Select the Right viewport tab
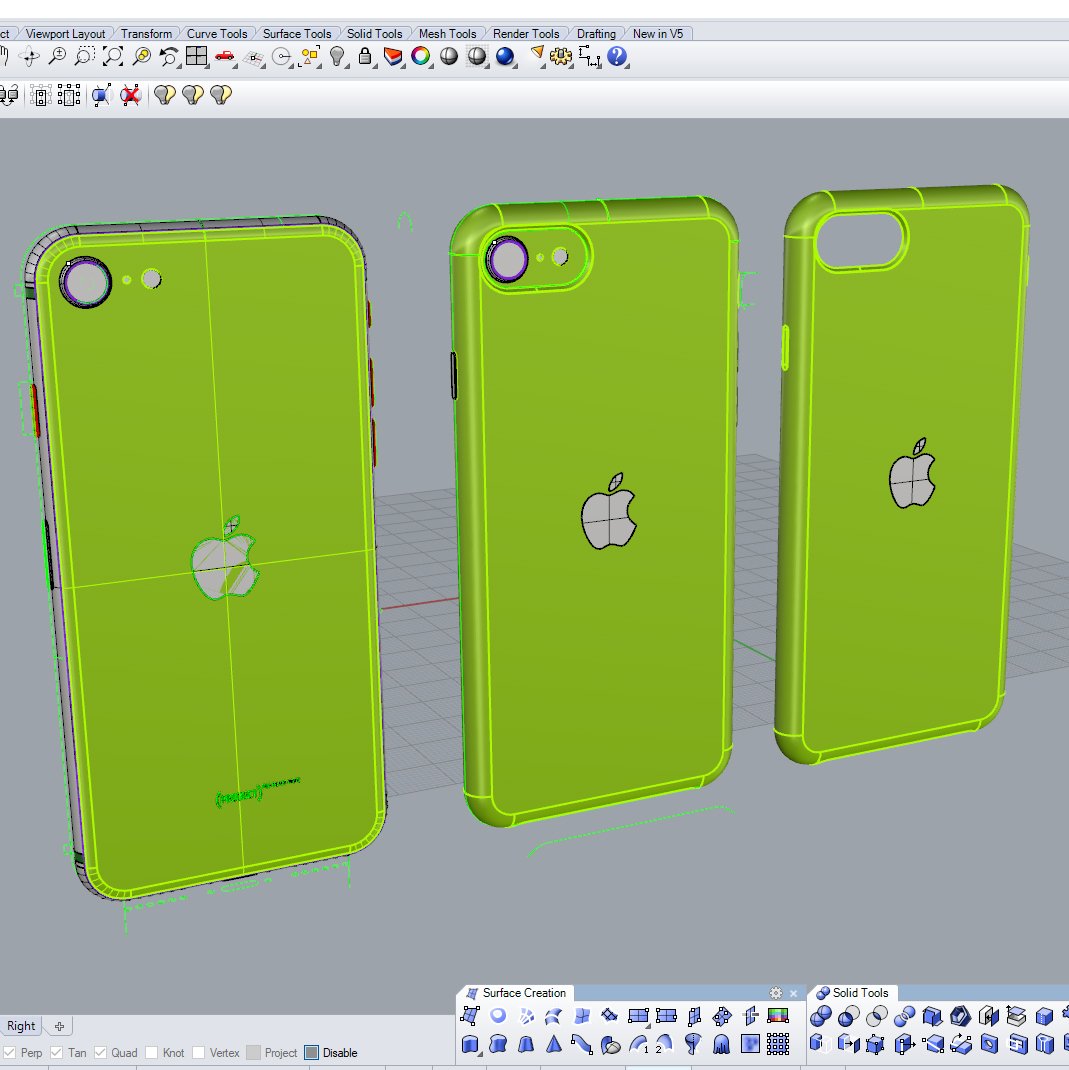 21,1026
